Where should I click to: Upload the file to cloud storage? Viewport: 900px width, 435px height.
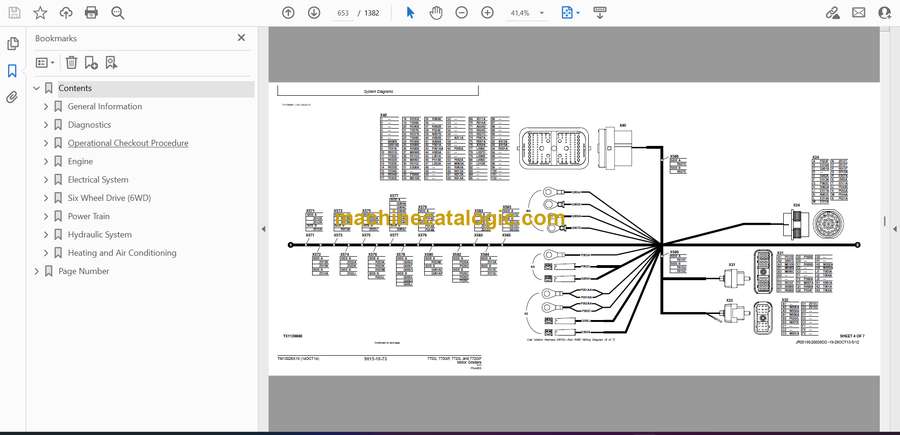click(x=66, y=13)
